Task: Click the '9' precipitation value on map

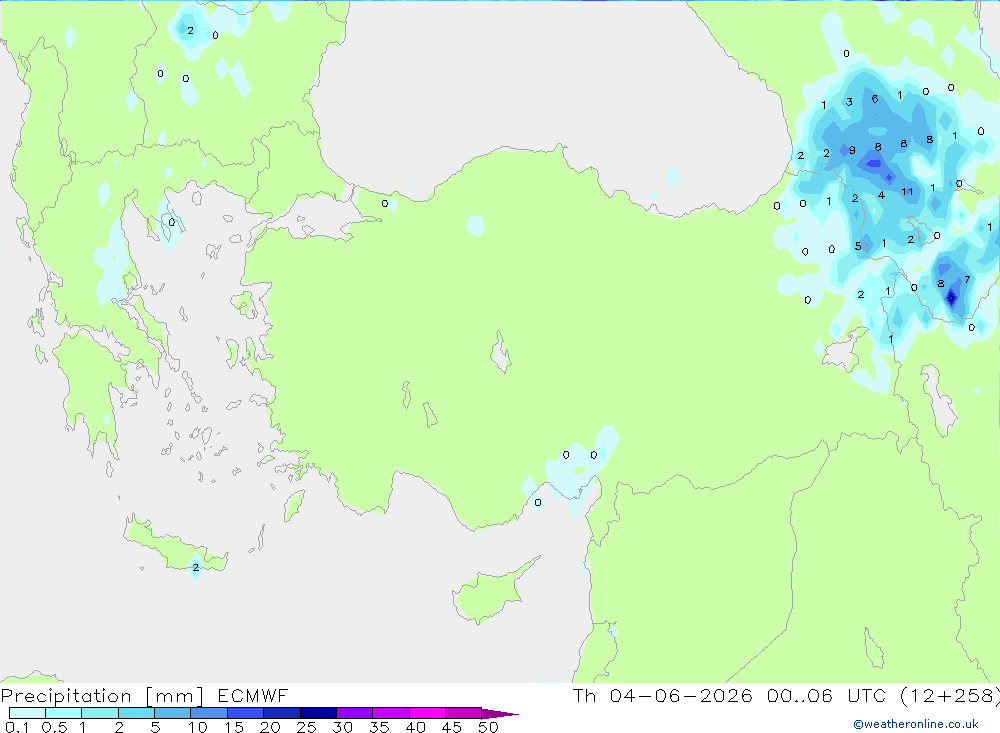Action: click(852, 151)
